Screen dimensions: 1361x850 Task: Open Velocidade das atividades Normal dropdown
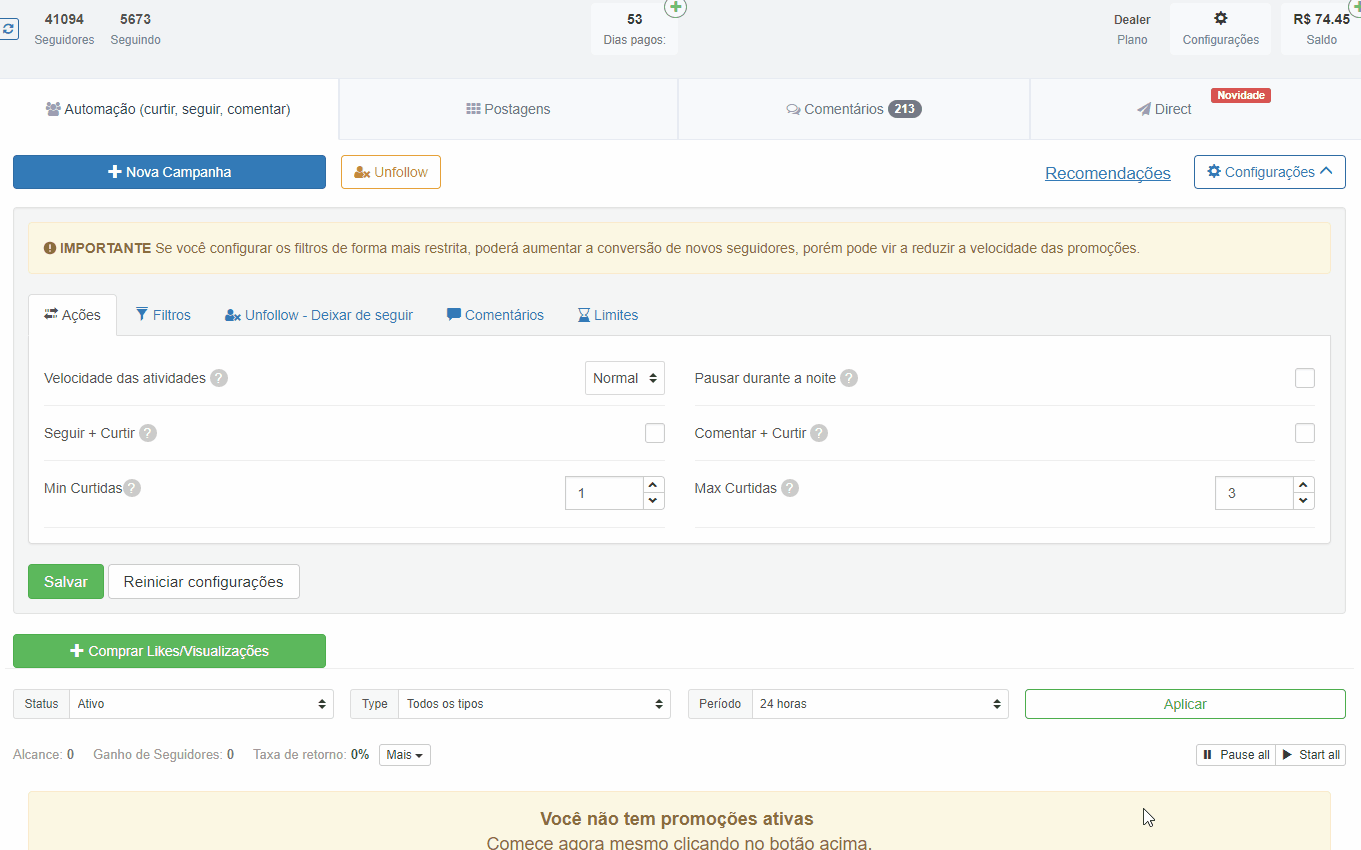pyautogui.click(x=625, y=378)
